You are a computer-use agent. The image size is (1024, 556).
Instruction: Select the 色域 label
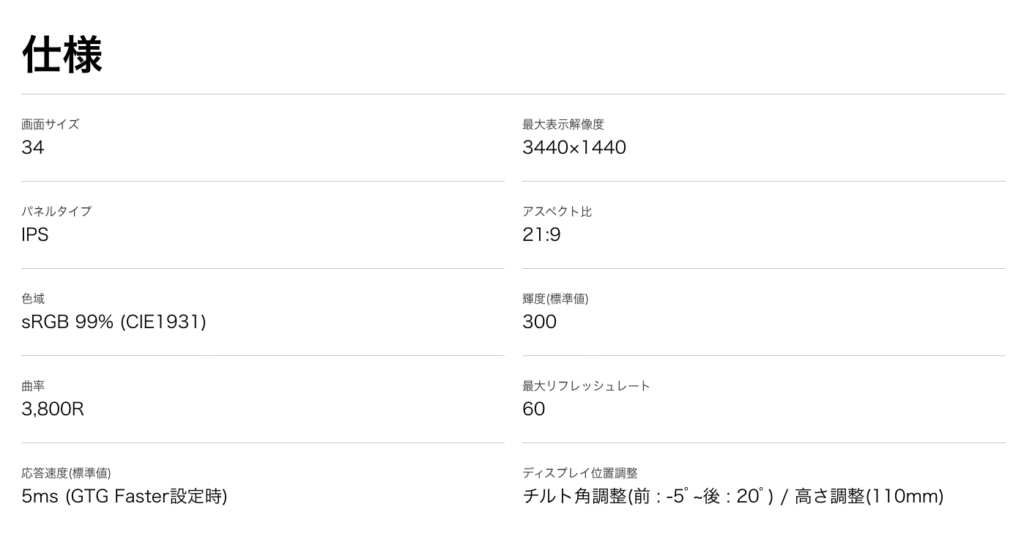pyautogui.click(x=33, y=299)
